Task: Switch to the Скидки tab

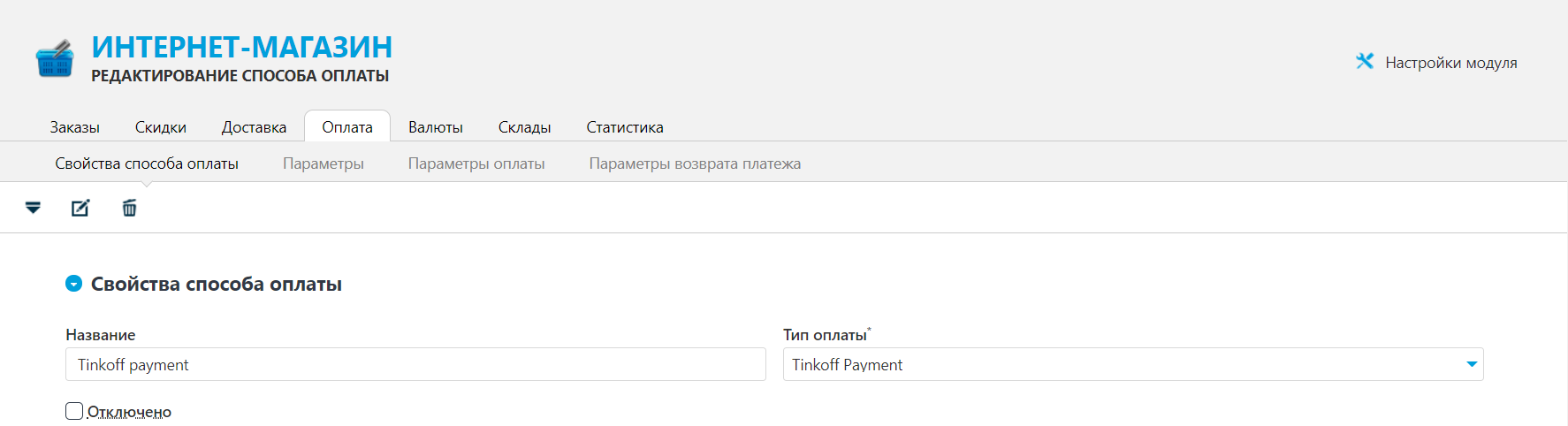Action: (x=160, y=127)
